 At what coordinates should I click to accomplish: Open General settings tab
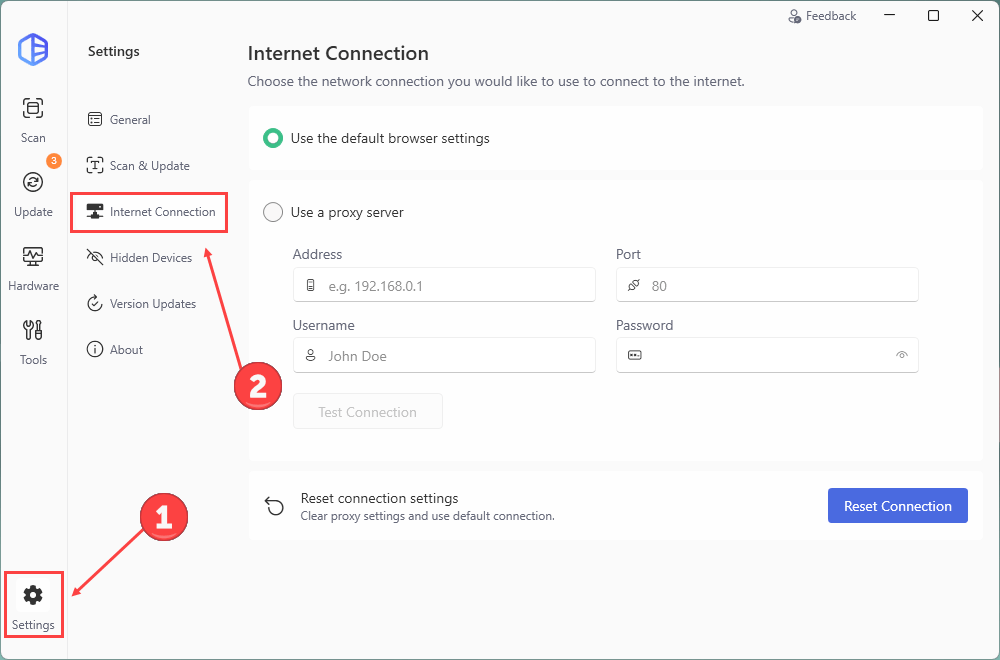tap(130, 120)
